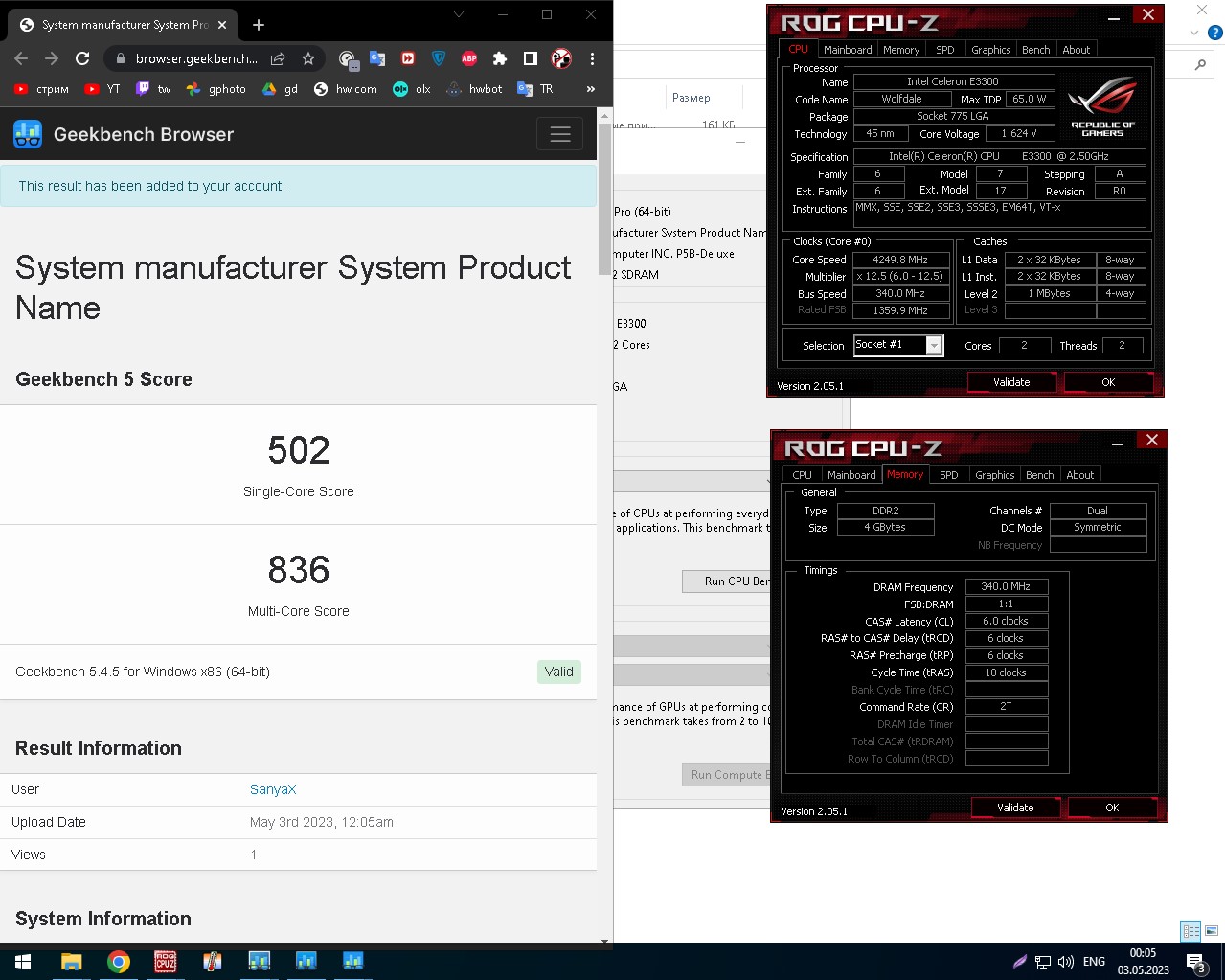The width and height of the screenshot is (1225, 980).
Task: Open the 'olx' bookmark
Action: coord(412,89)
